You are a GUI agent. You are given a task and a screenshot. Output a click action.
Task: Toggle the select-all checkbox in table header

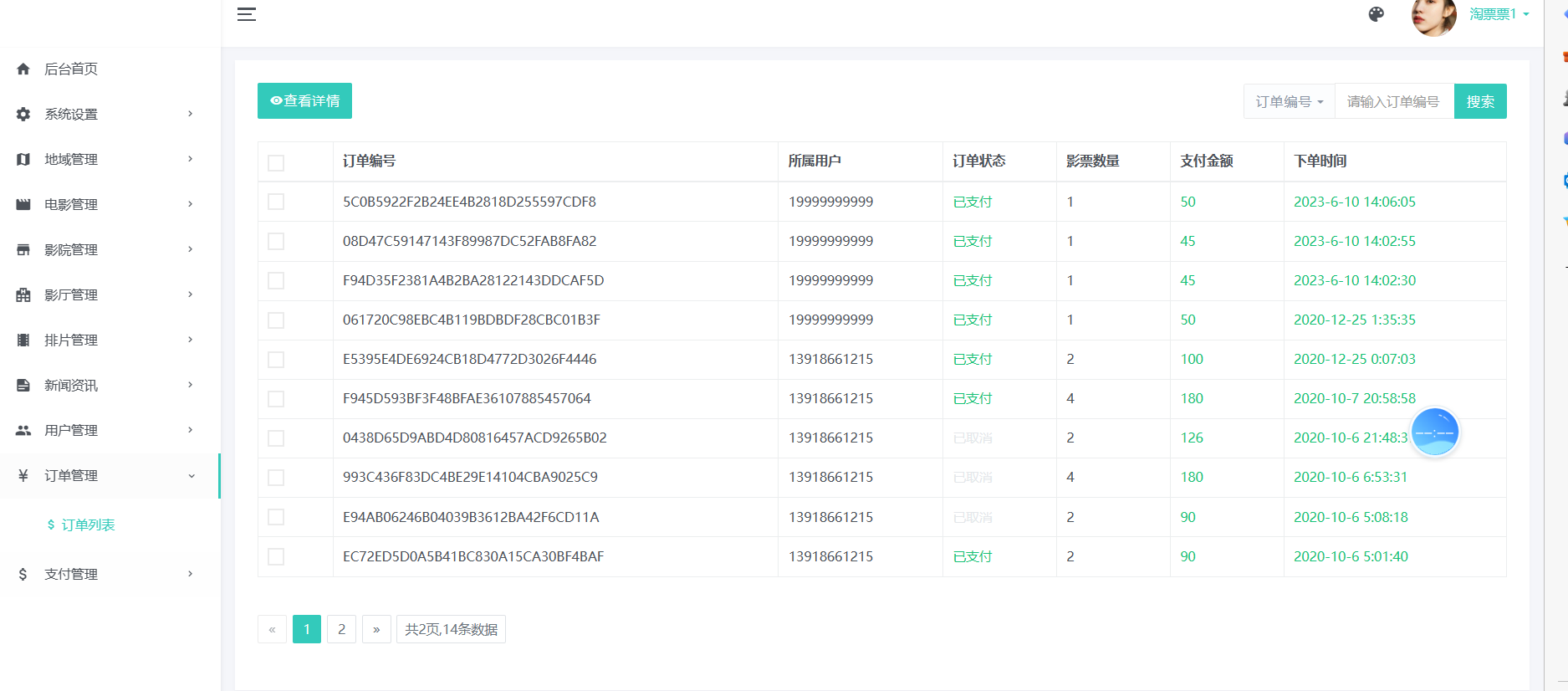click(276, 162)
